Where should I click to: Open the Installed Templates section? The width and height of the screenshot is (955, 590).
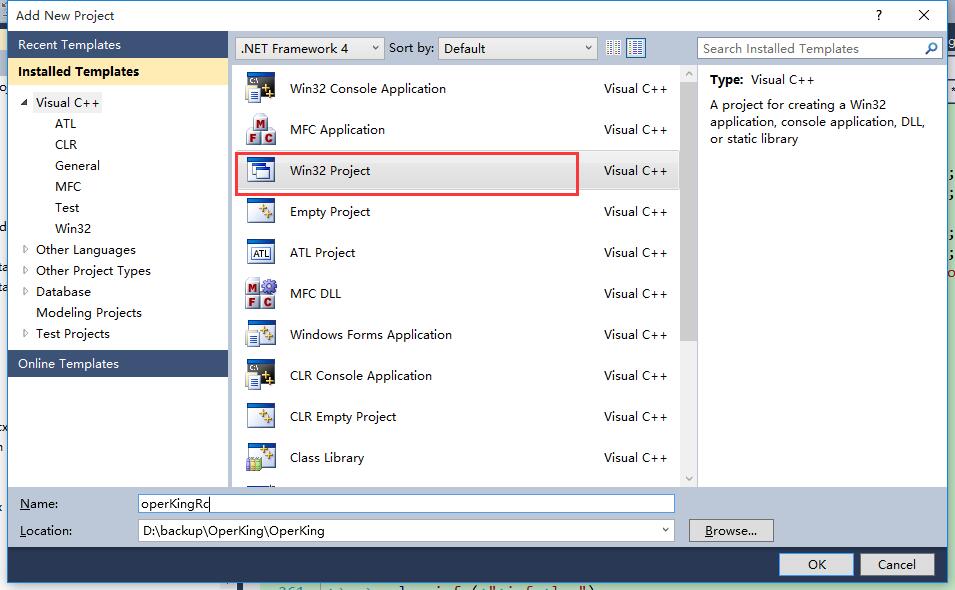point(118,71)
